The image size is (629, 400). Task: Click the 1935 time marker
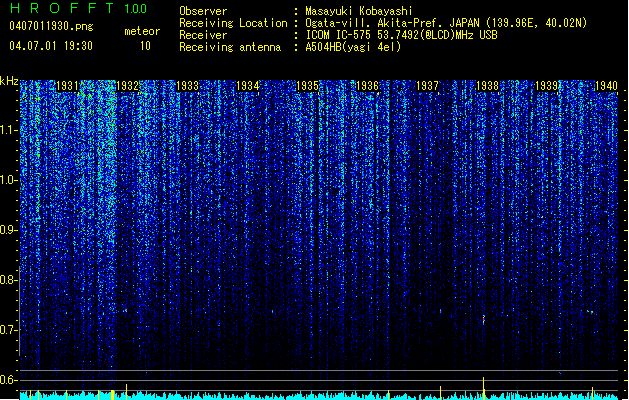coord(307,86)
